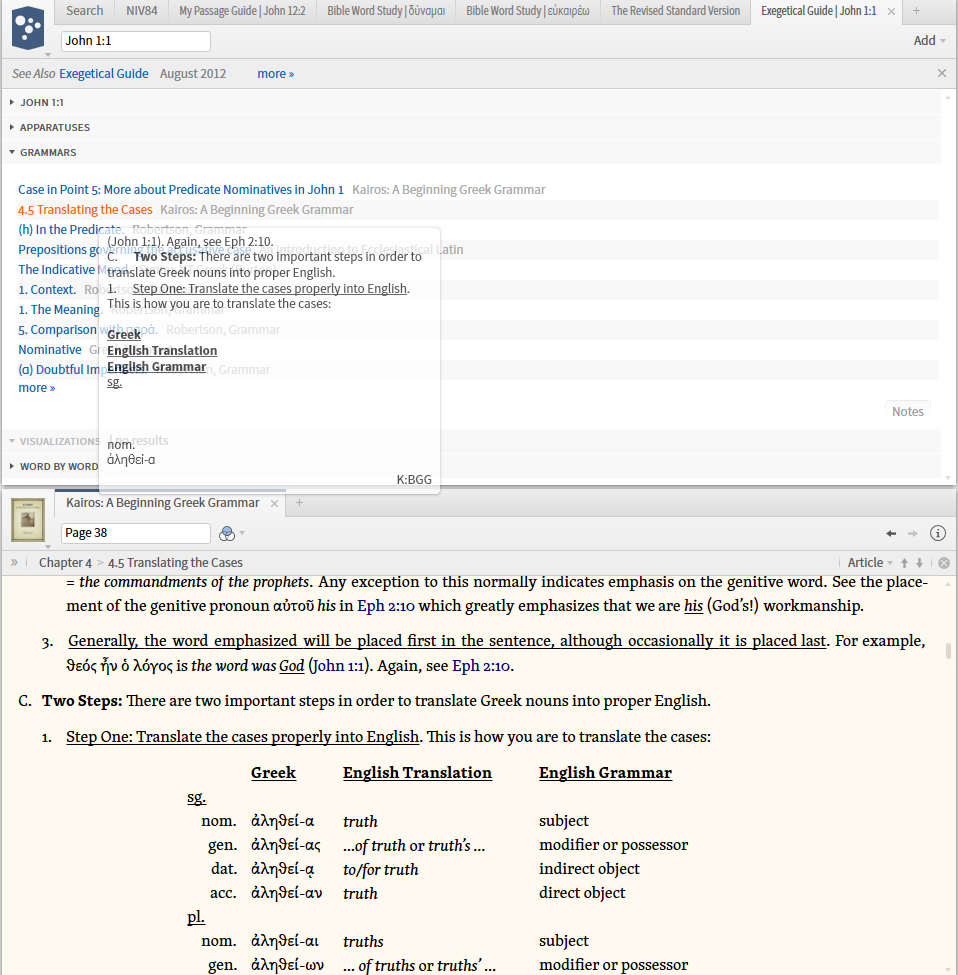Jump to next article with down arrow
Image resolution: width=958 pixels, height=975 pixels.
pyautogui.click(x=919, y=563)
